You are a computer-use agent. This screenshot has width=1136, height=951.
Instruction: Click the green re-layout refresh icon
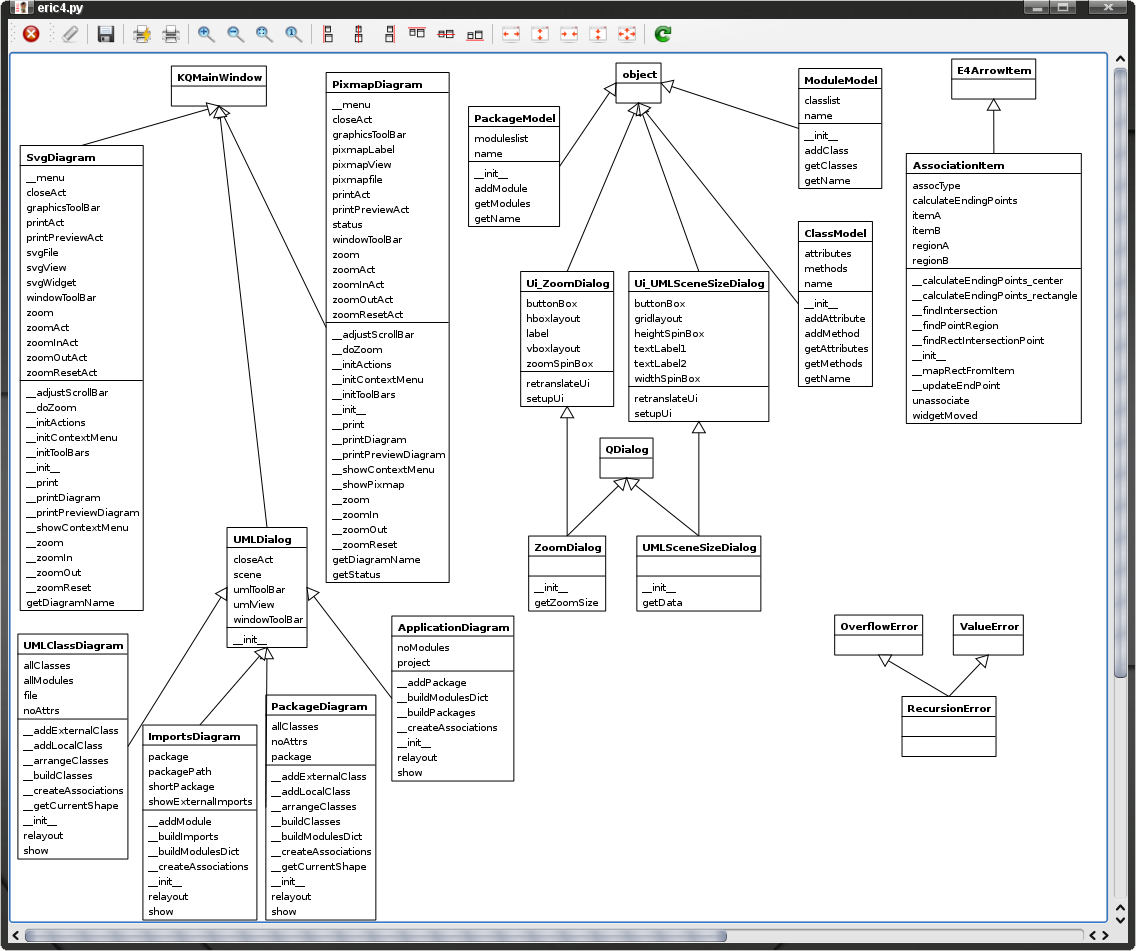[662, 34]
